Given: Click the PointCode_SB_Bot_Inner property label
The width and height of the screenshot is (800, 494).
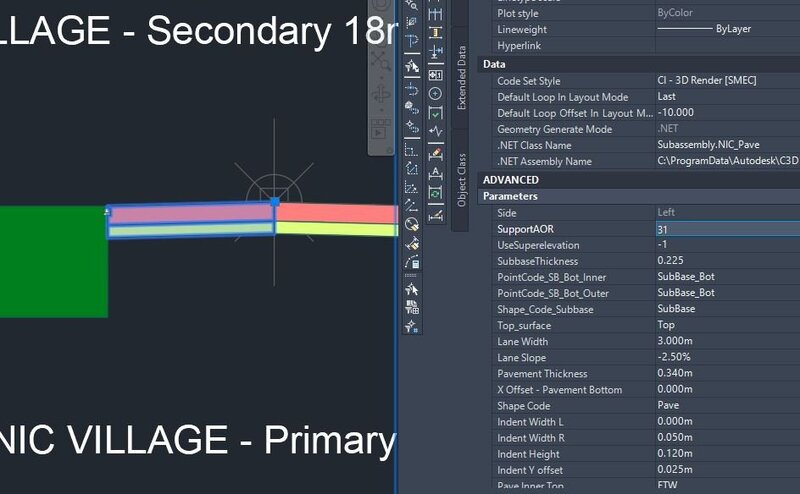Looking at the screenshot, I should (552, 277).
